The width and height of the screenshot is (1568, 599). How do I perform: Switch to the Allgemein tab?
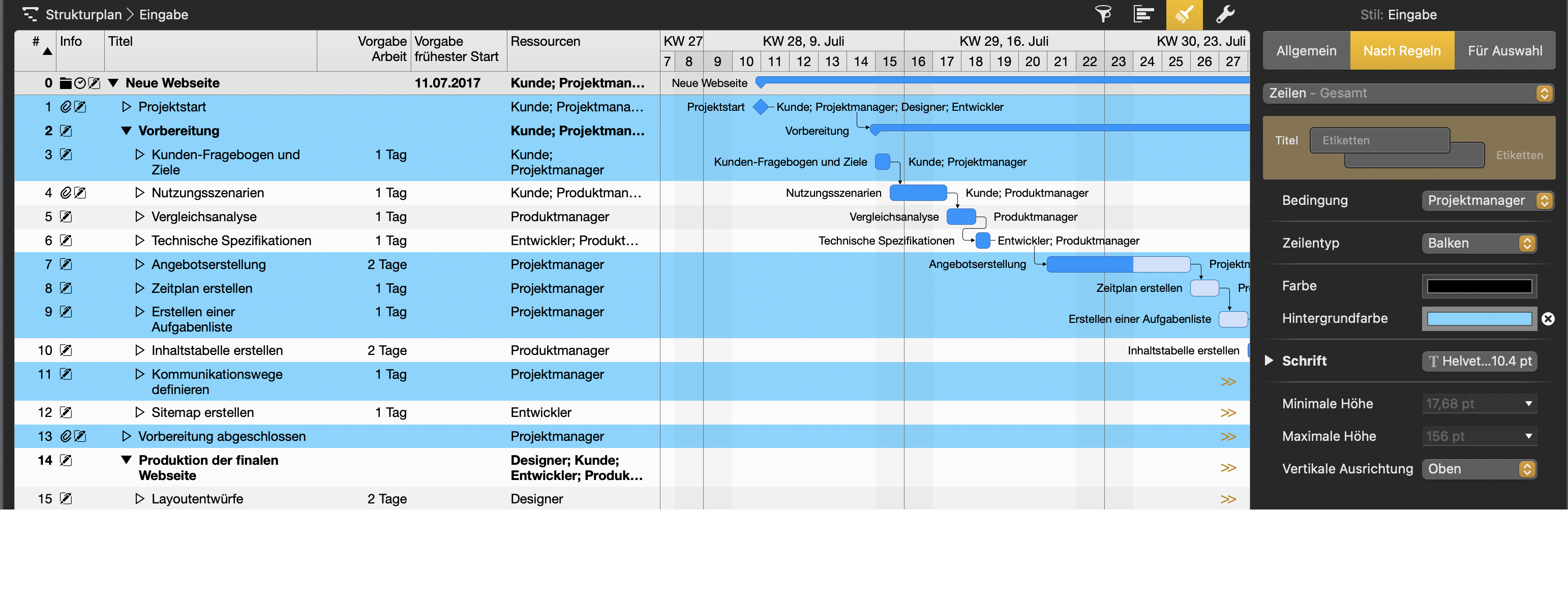[1306, 50]
